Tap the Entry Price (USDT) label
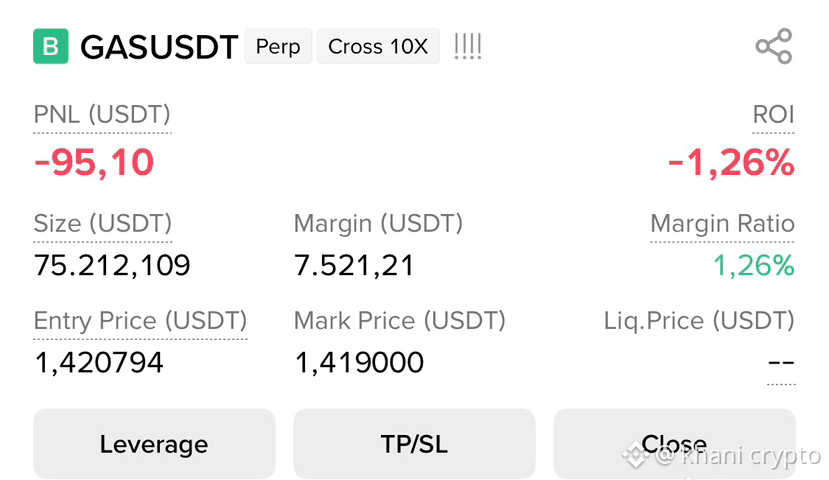The width and height of the screenshot is (829, 480). [x=140, y=321]
